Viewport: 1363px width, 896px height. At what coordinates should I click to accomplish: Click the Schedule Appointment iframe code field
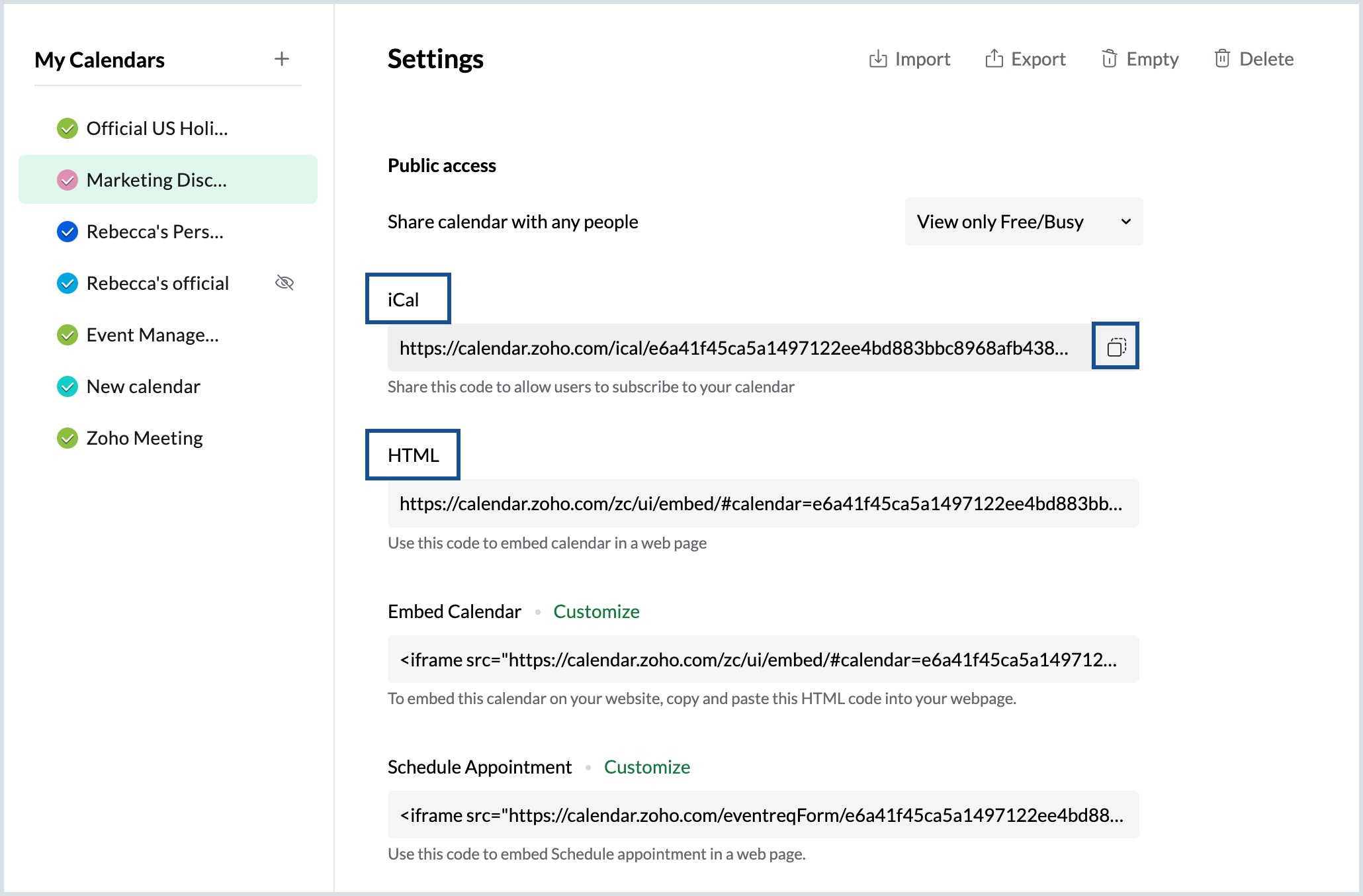762,815
